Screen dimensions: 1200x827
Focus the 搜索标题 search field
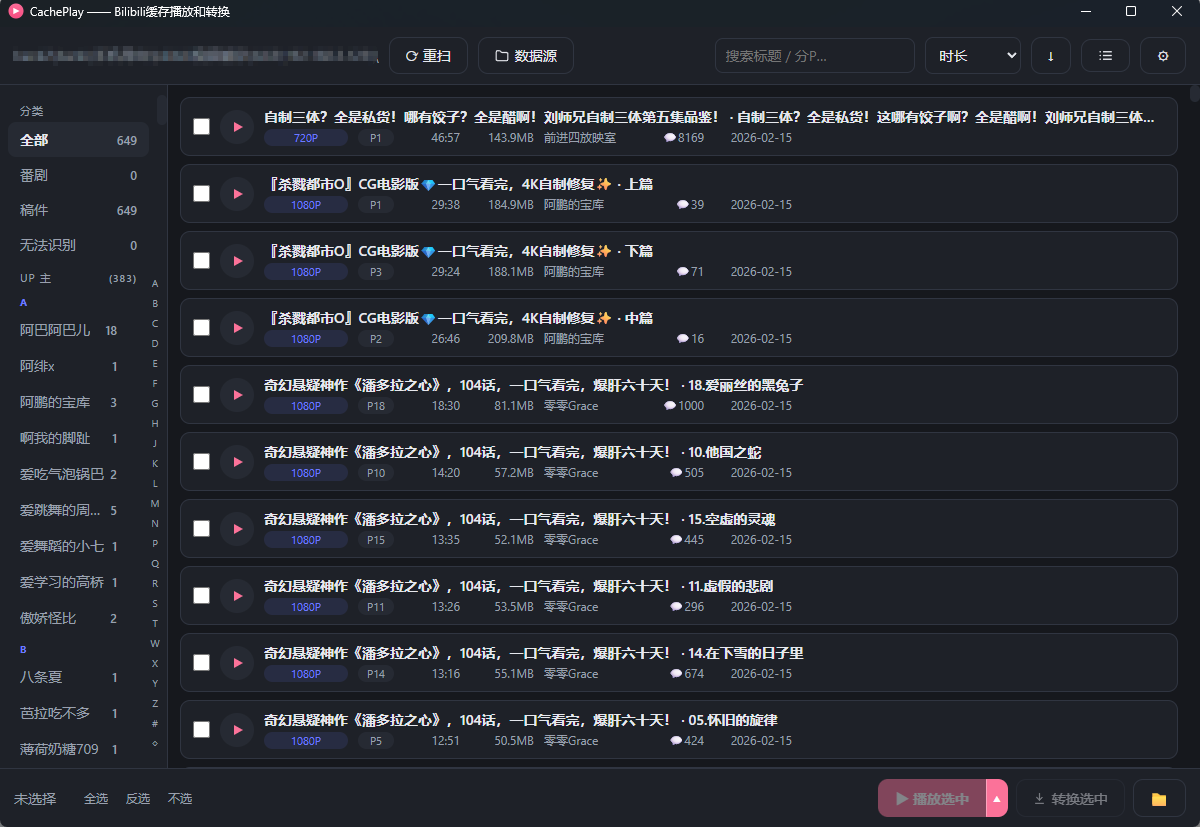click(815, 56)
